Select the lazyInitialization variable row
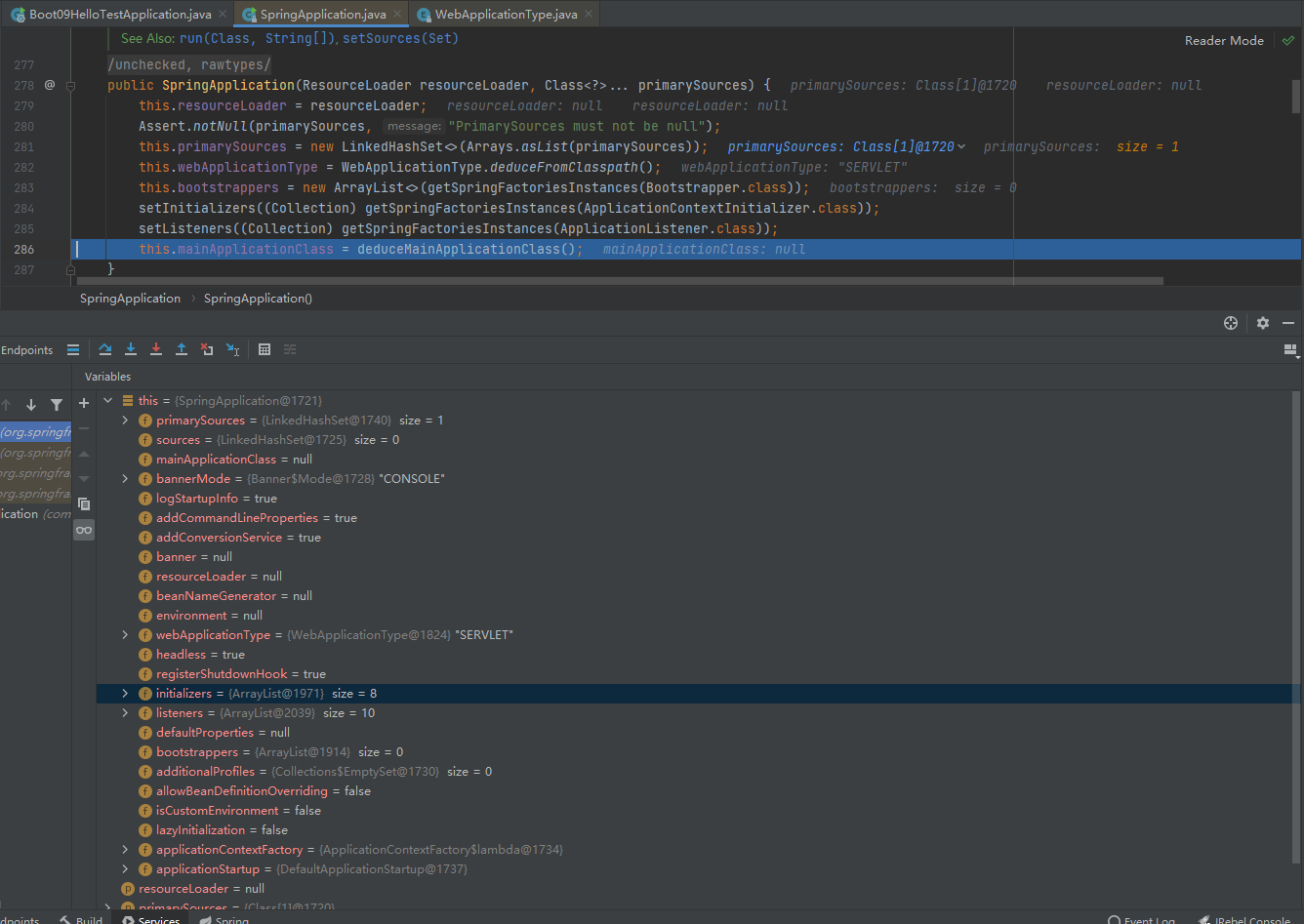 [698, 830]
